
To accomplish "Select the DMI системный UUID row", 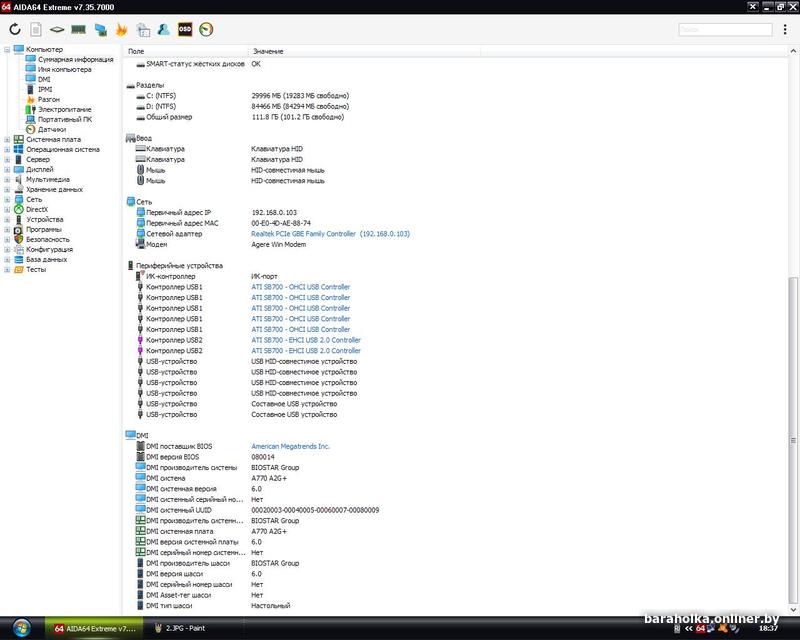I will tap(454, 510).
